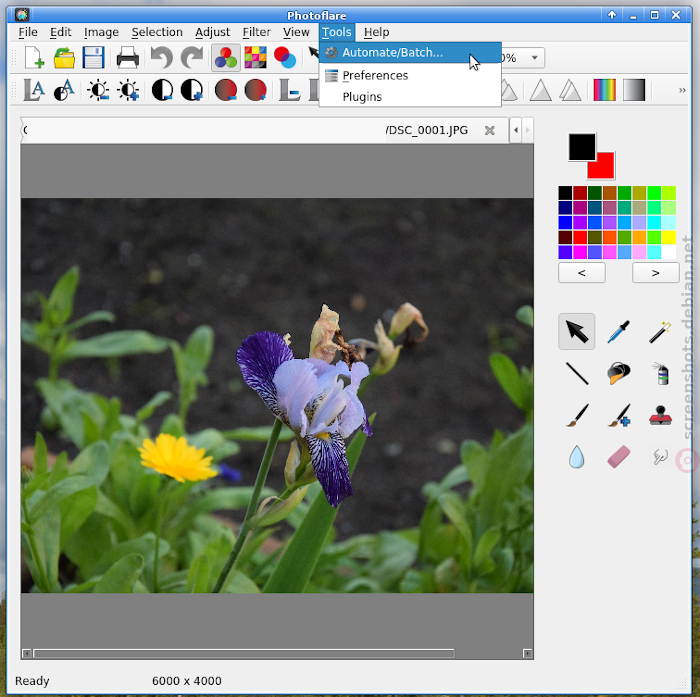Select the advanced paintbrush plus tool

click(x=618, y=415)
